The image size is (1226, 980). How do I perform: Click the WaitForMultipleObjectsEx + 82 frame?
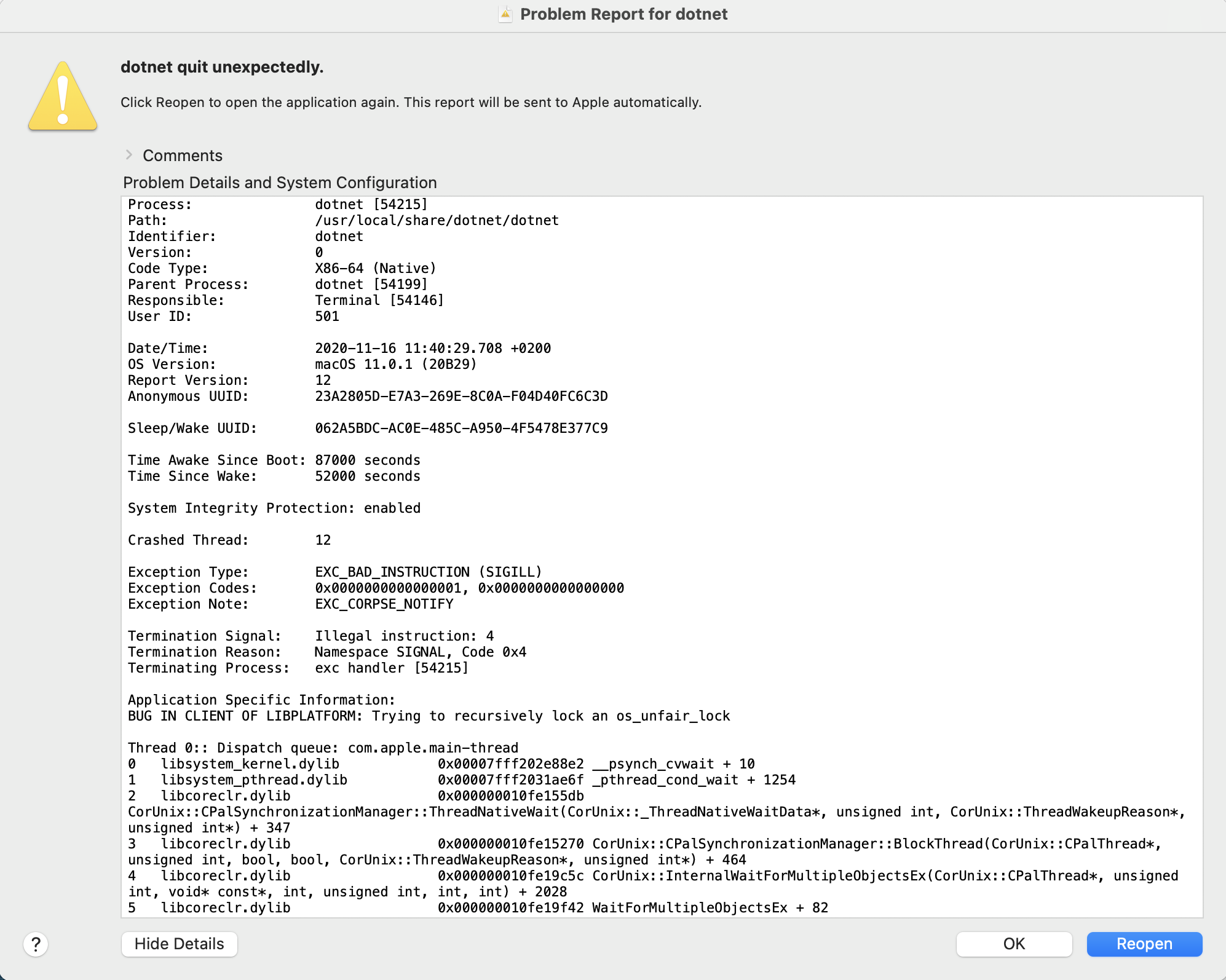(710, 907)
